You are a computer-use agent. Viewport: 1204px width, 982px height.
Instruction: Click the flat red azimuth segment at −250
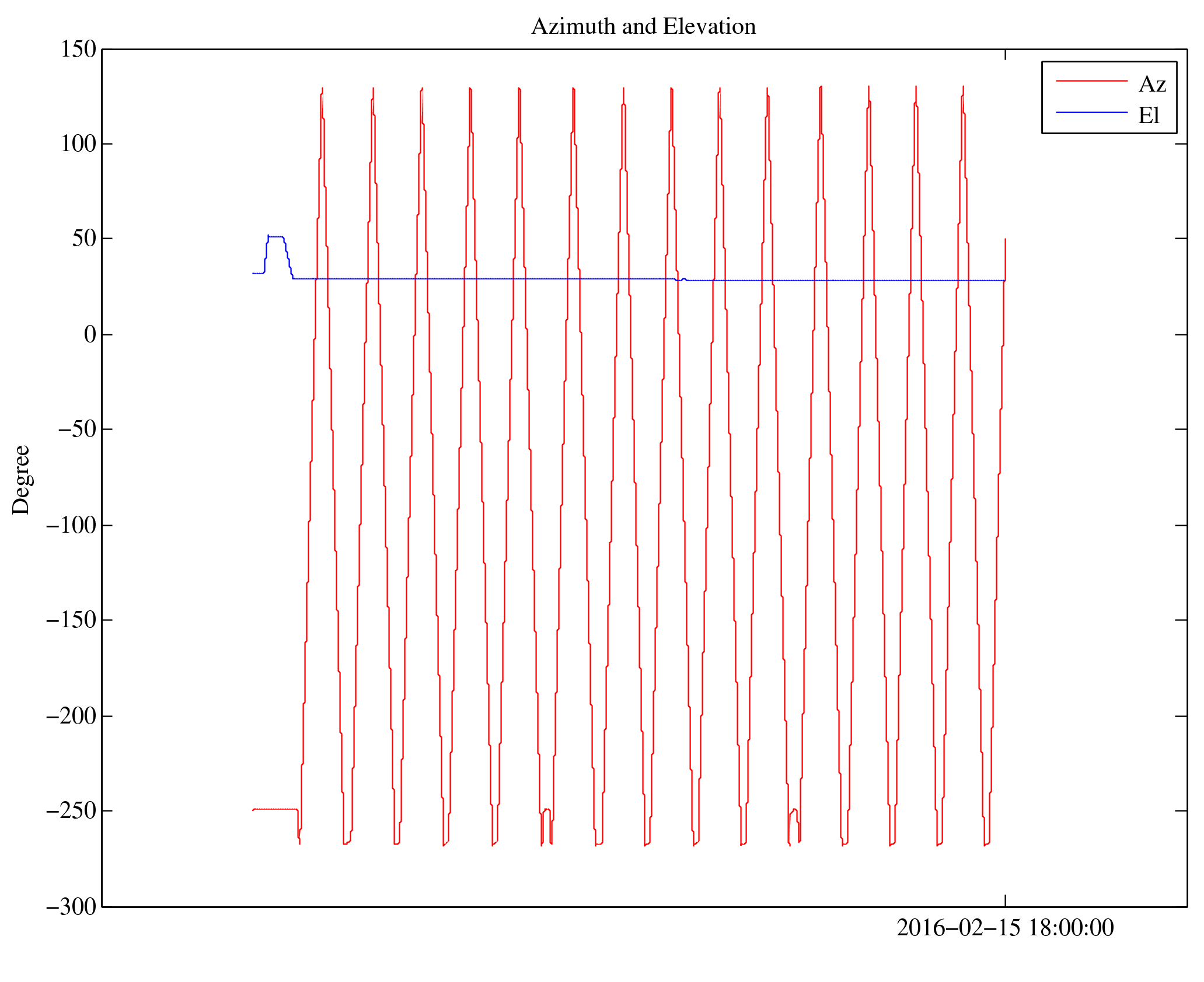tap(275, 809)
